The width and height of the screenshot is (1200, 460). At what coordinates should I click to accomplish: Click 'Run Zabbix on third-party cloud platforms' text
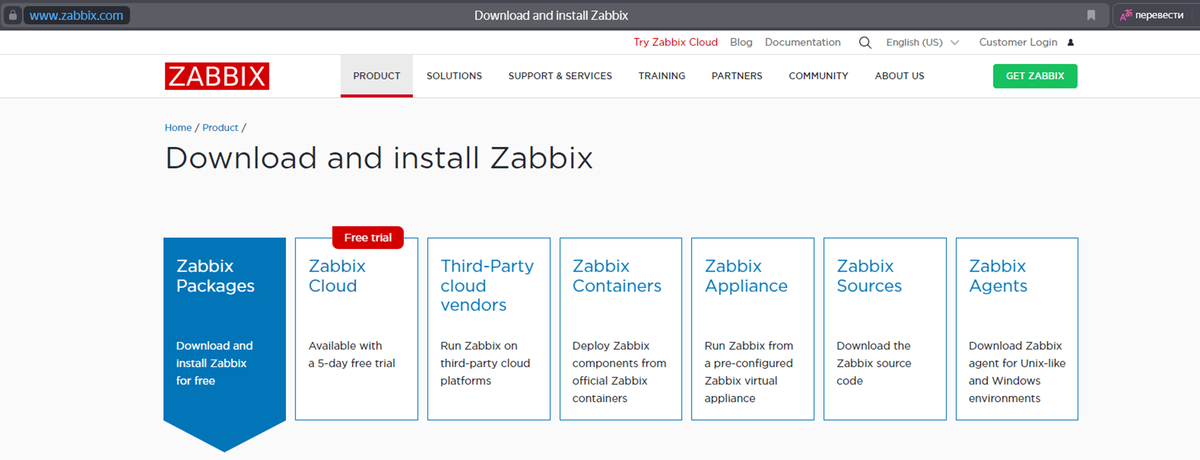pos(485,363)
